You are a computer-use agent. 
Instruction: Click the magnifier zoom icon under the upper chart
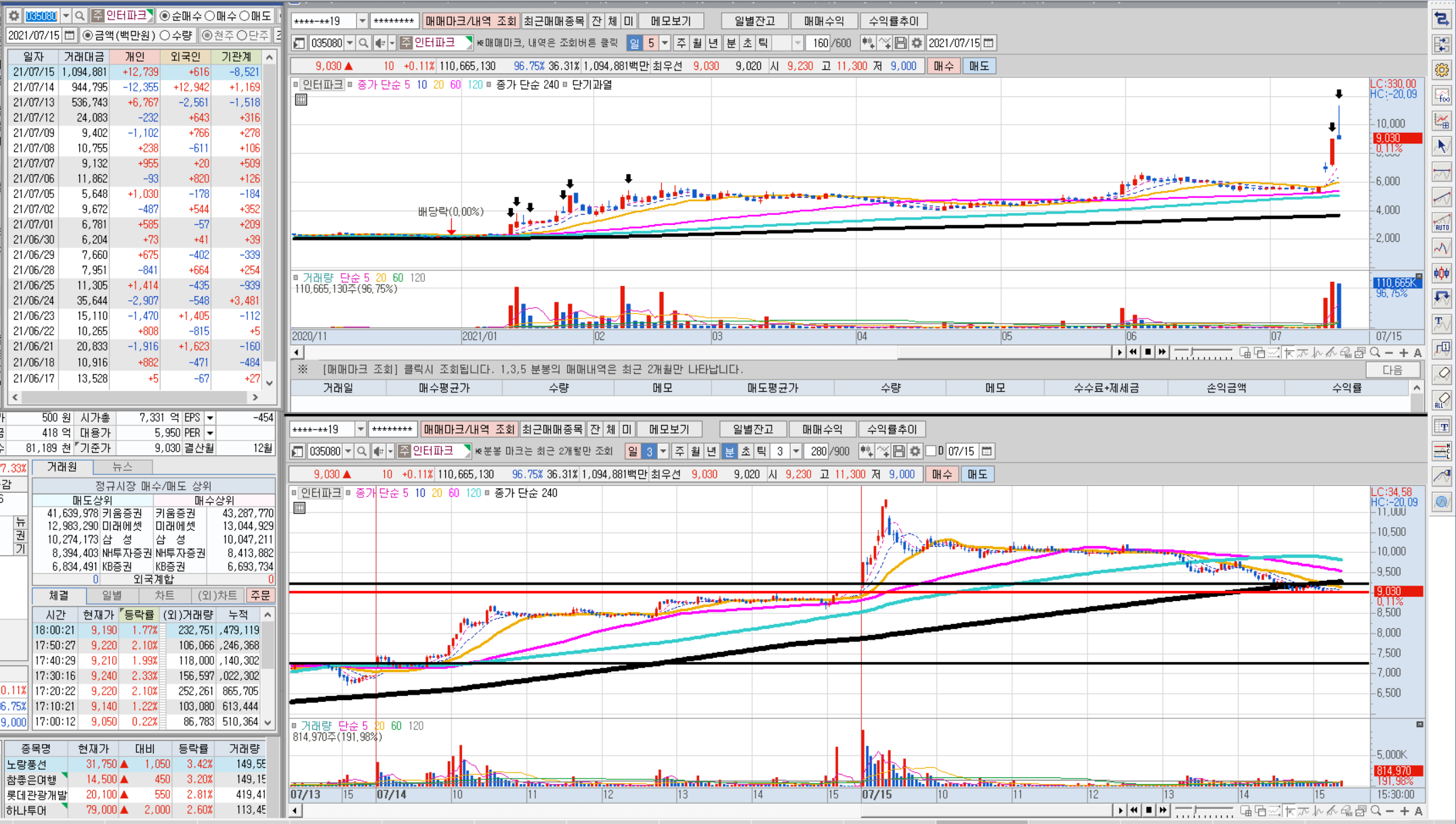1375,352
